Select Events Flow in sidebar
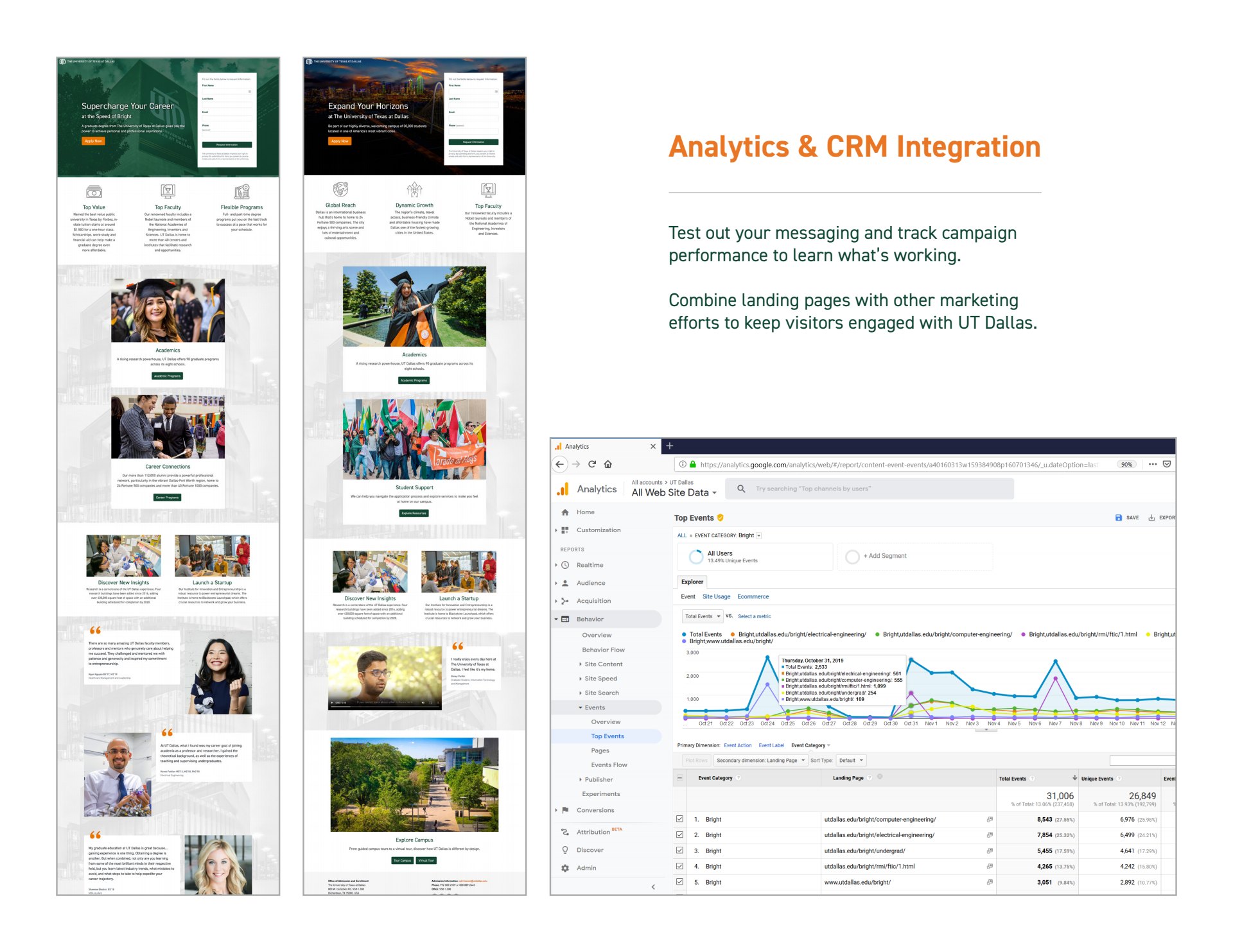Viewport: 1233px width, 952px height. point(609,765)
